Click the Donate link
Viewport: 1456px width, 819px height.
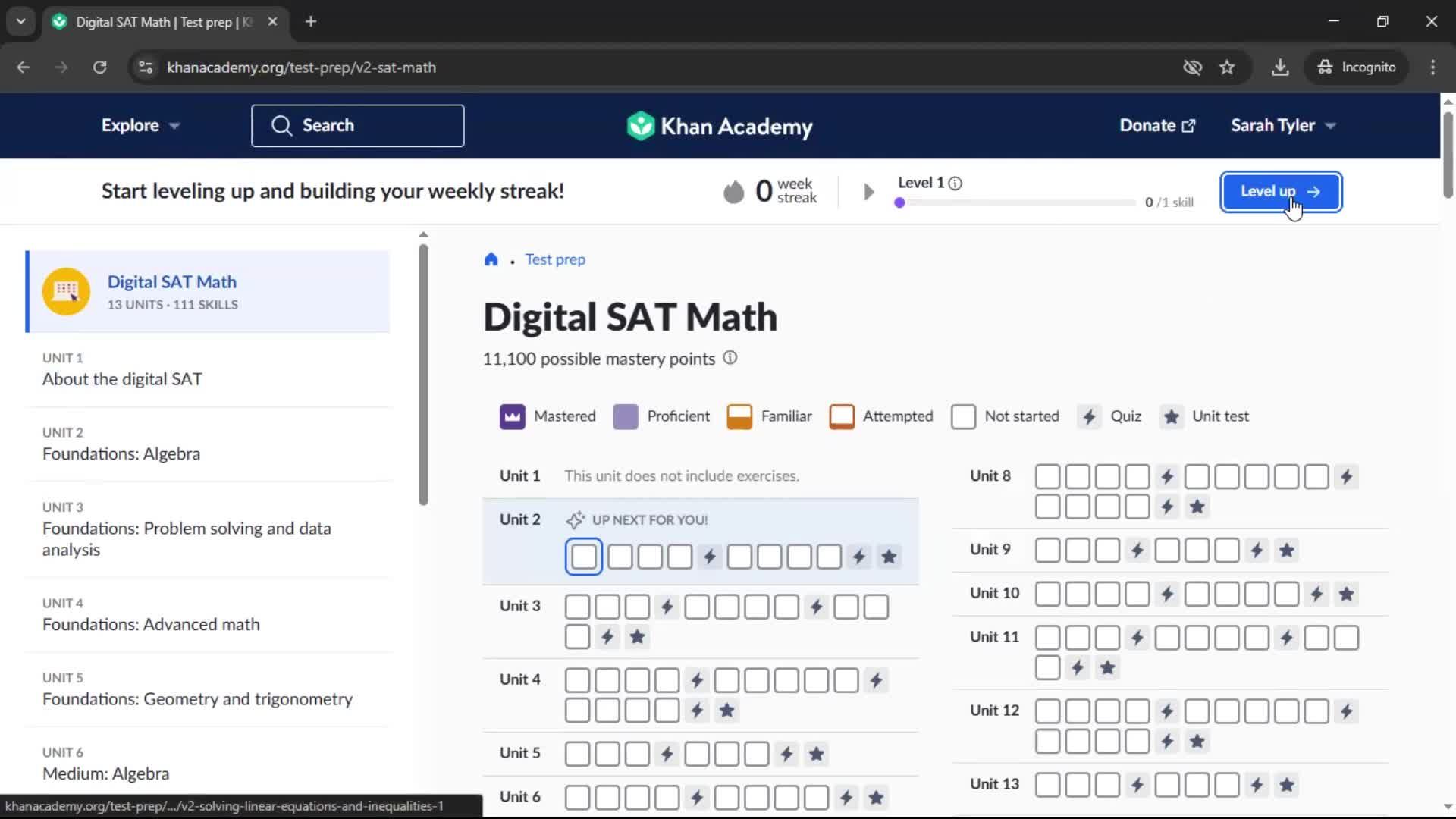pyautogui.click(x=1157, y=126)
